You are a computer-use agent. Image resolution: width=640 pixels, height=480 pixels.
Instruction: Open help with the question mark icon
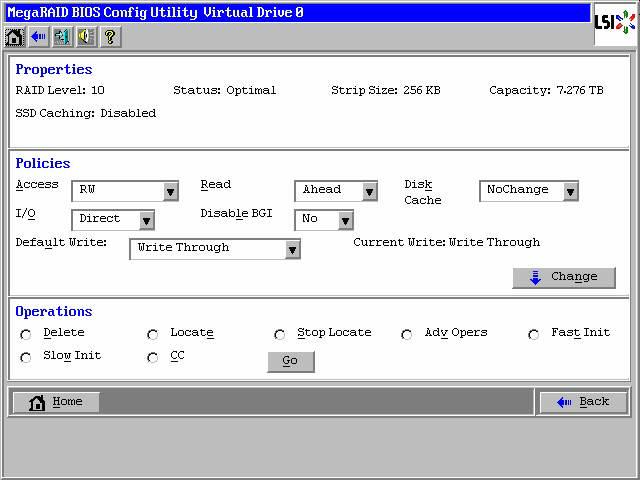pyautogui.click(x=110, y=38)
